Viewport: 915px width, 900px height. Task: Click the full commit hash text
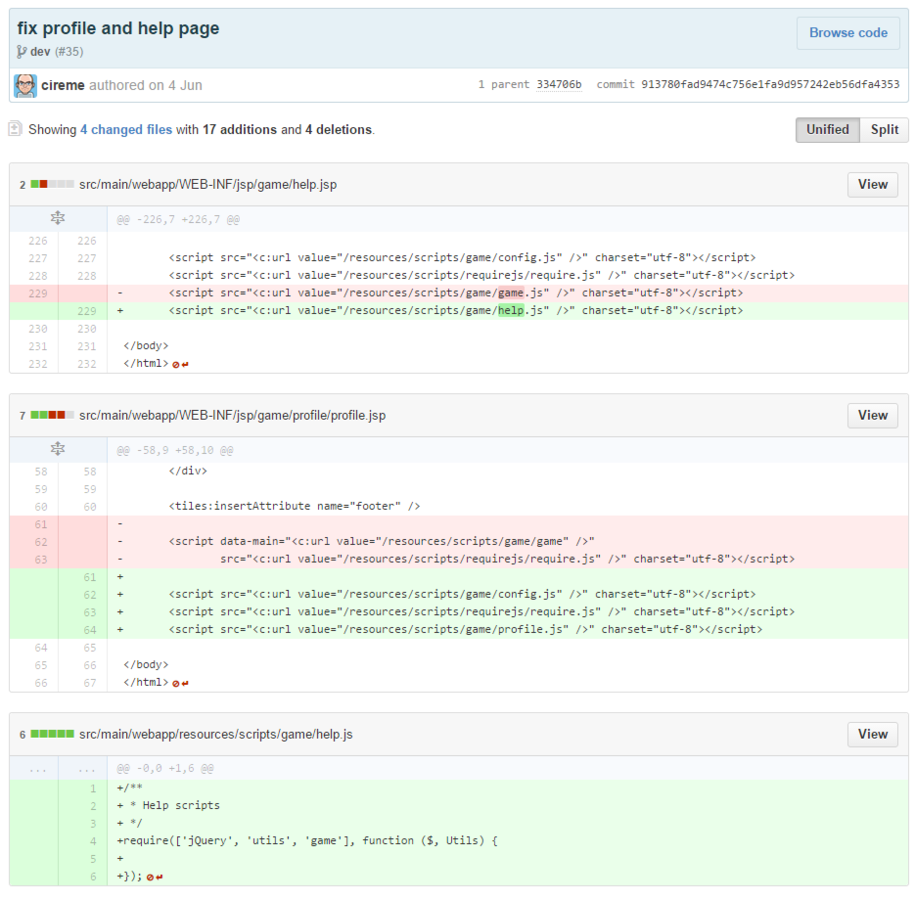[x=770, y=85]
